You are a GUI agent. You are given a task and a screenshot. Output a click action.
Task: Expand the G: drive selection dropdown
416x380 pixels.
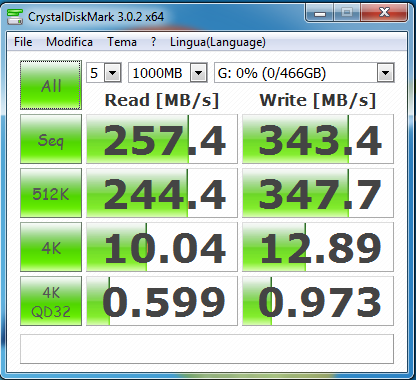click(x=385, y=73)
